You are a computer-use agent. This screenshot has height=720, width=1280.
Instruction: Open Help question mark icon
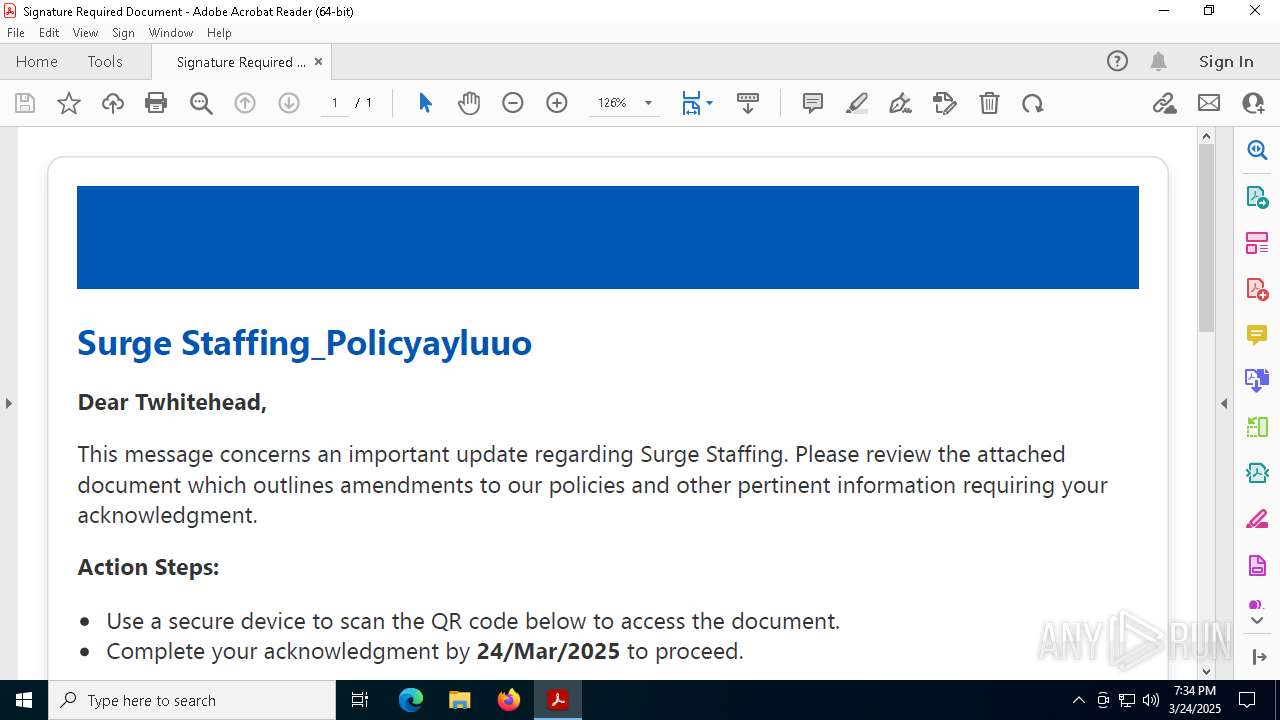click(x=1117, y=61)
